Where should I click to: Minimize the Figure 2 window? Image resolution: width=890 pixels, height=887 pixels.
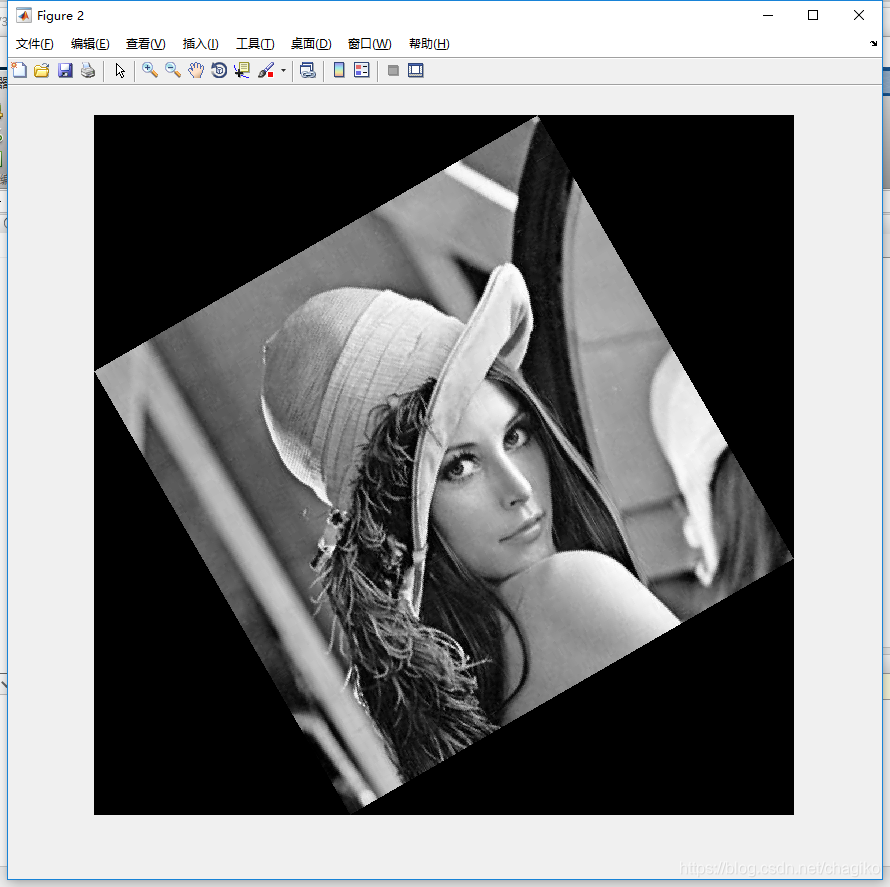[x=768, y=15]
